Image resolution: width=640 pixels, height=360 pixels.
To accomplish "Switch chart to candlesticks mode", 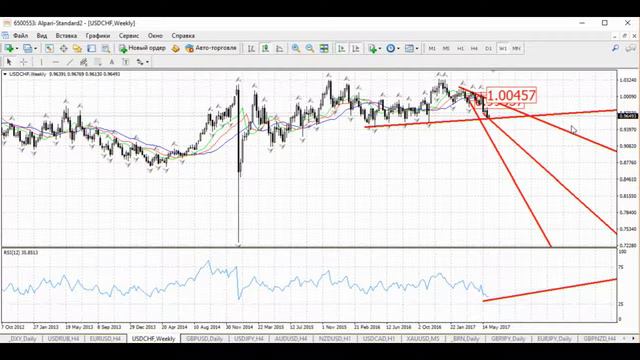I will click(x=265, y=49).
